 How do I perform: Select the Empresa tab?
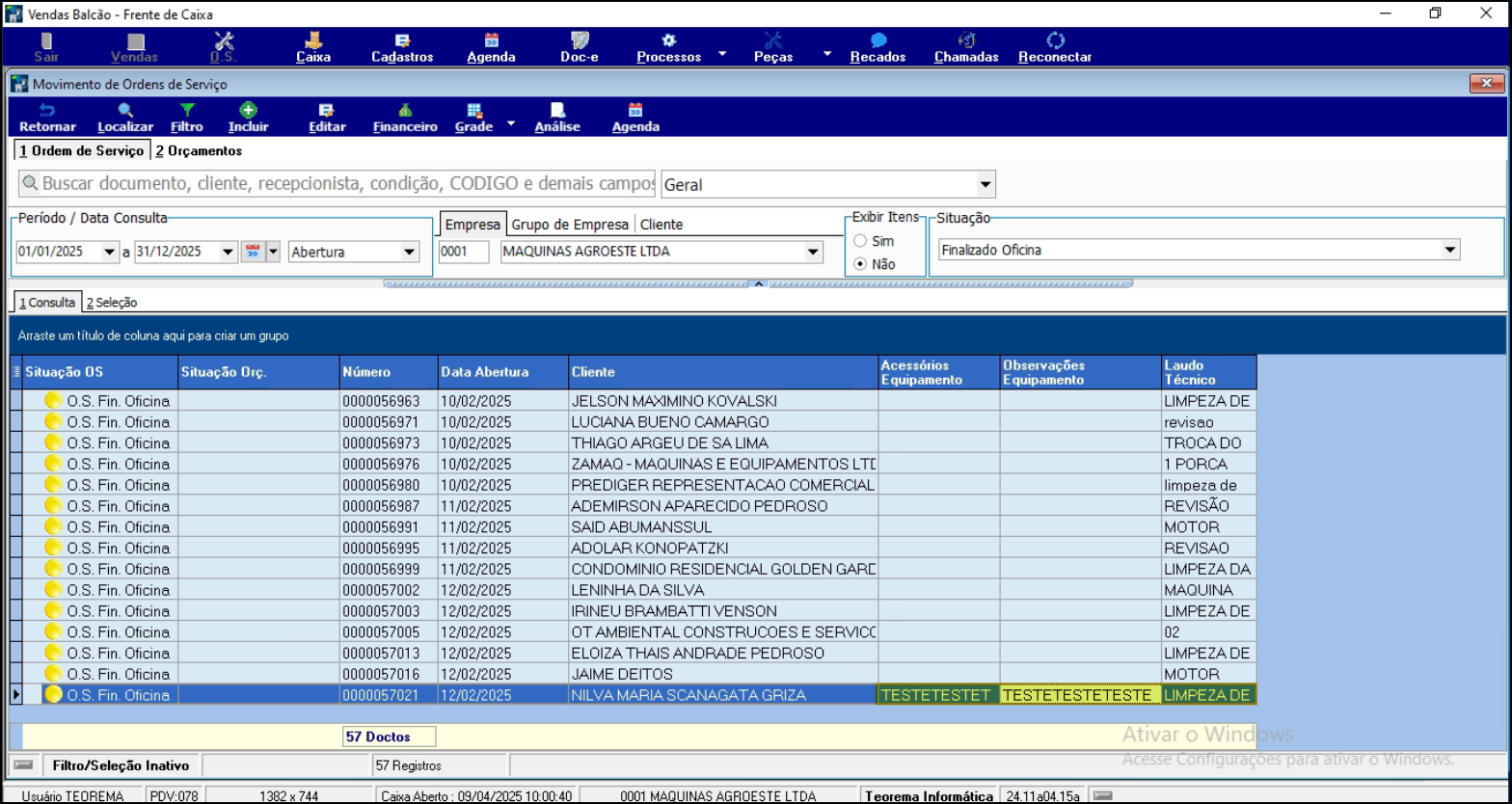472,224
